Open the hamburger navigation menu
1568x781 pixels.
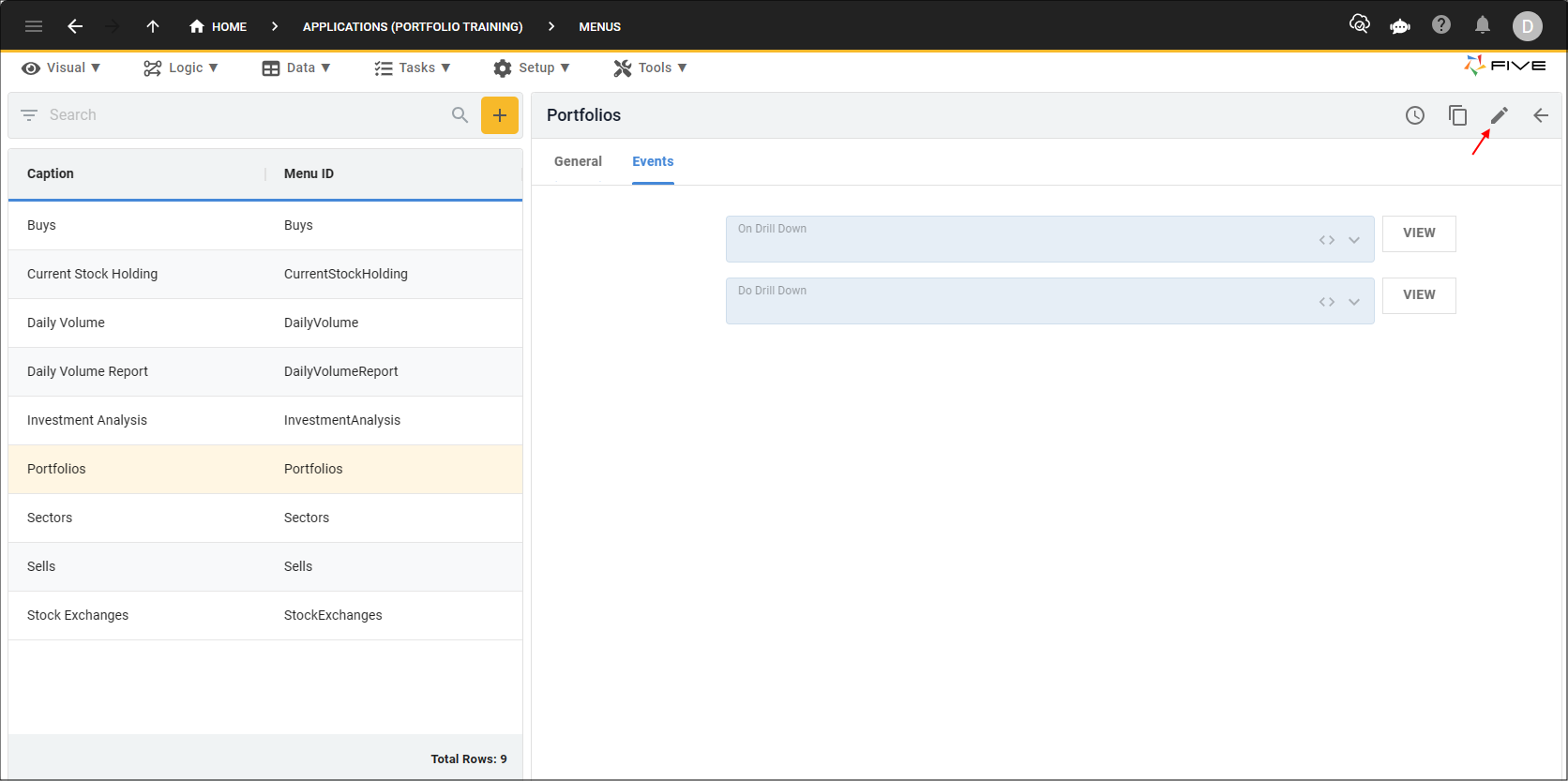point(34,26)
